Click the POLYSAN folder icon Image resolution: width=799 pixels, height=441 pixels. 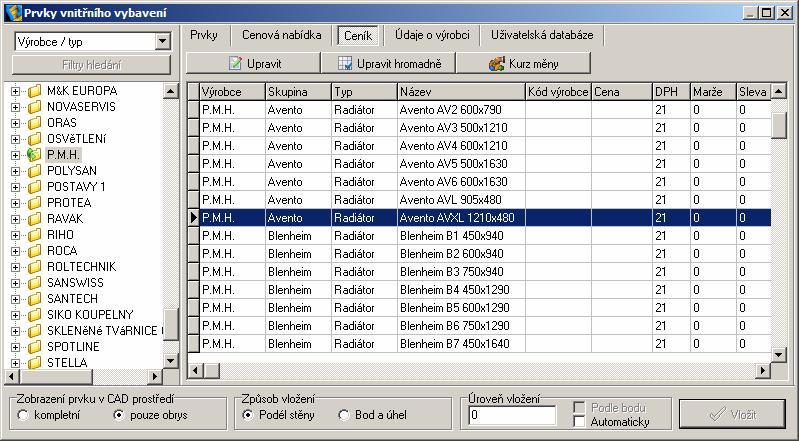point(34,171)
